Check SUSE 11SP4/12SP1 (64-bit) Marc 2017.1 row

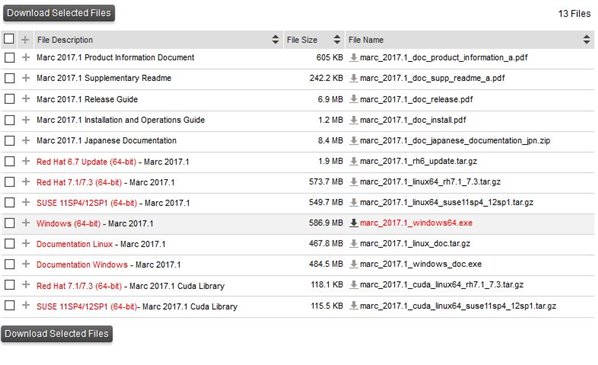[10, 203]
